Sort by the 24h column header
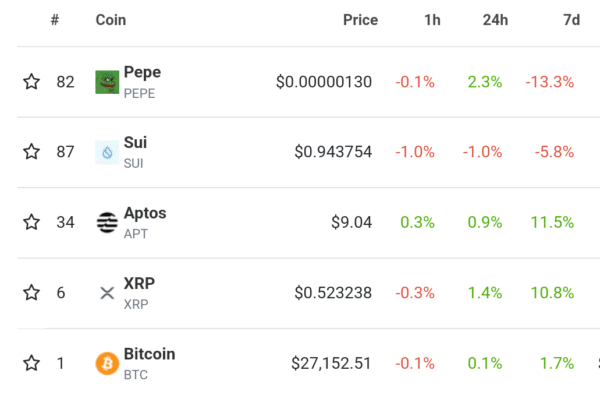 click(495, 20)
